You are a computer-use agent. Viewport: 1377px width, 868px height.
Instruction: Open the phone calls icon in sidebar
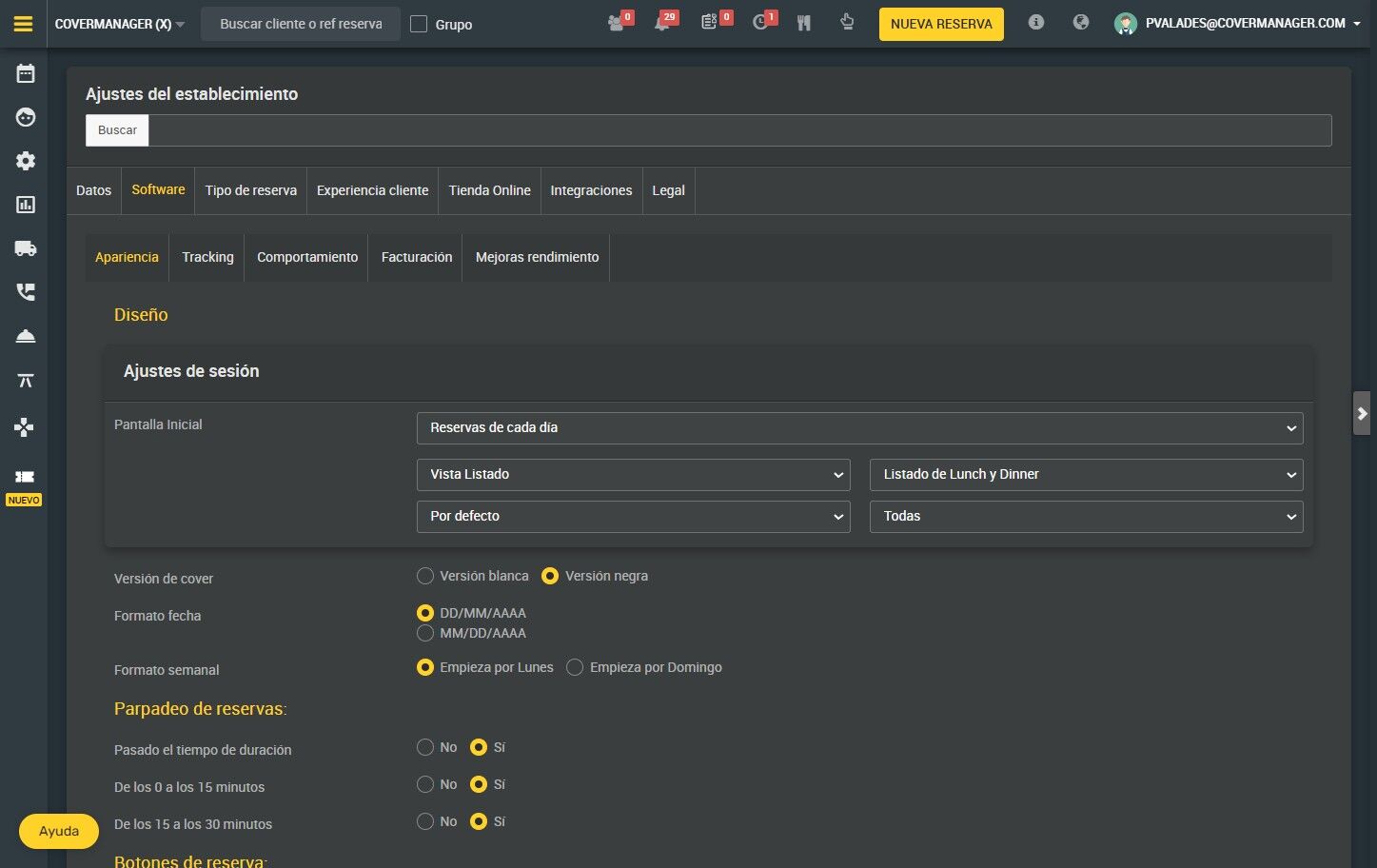click(x=26, y=292)
